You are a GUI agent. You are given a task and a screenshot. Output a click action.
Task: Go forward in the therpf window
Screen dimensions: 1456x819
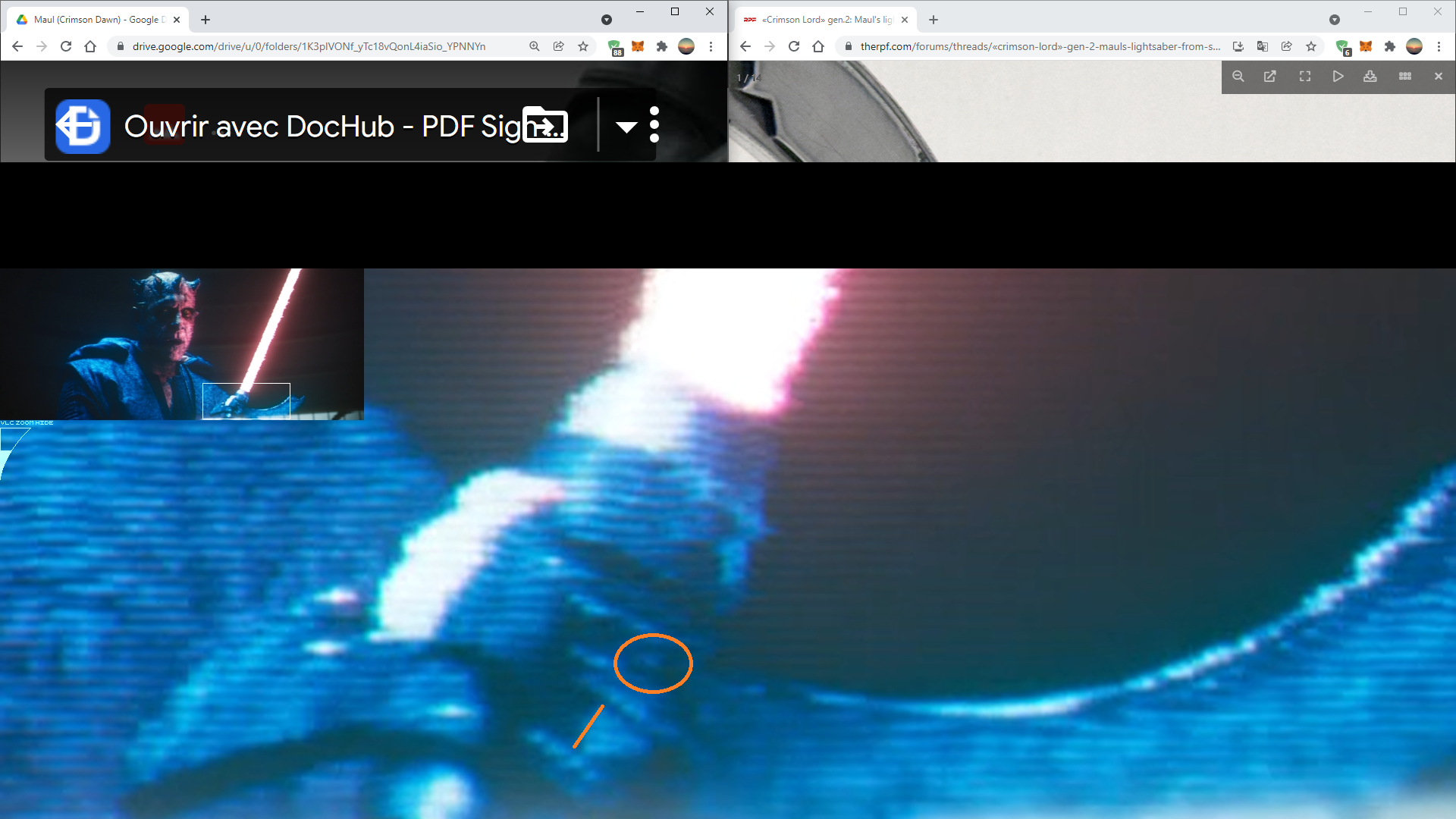point(770,46)
